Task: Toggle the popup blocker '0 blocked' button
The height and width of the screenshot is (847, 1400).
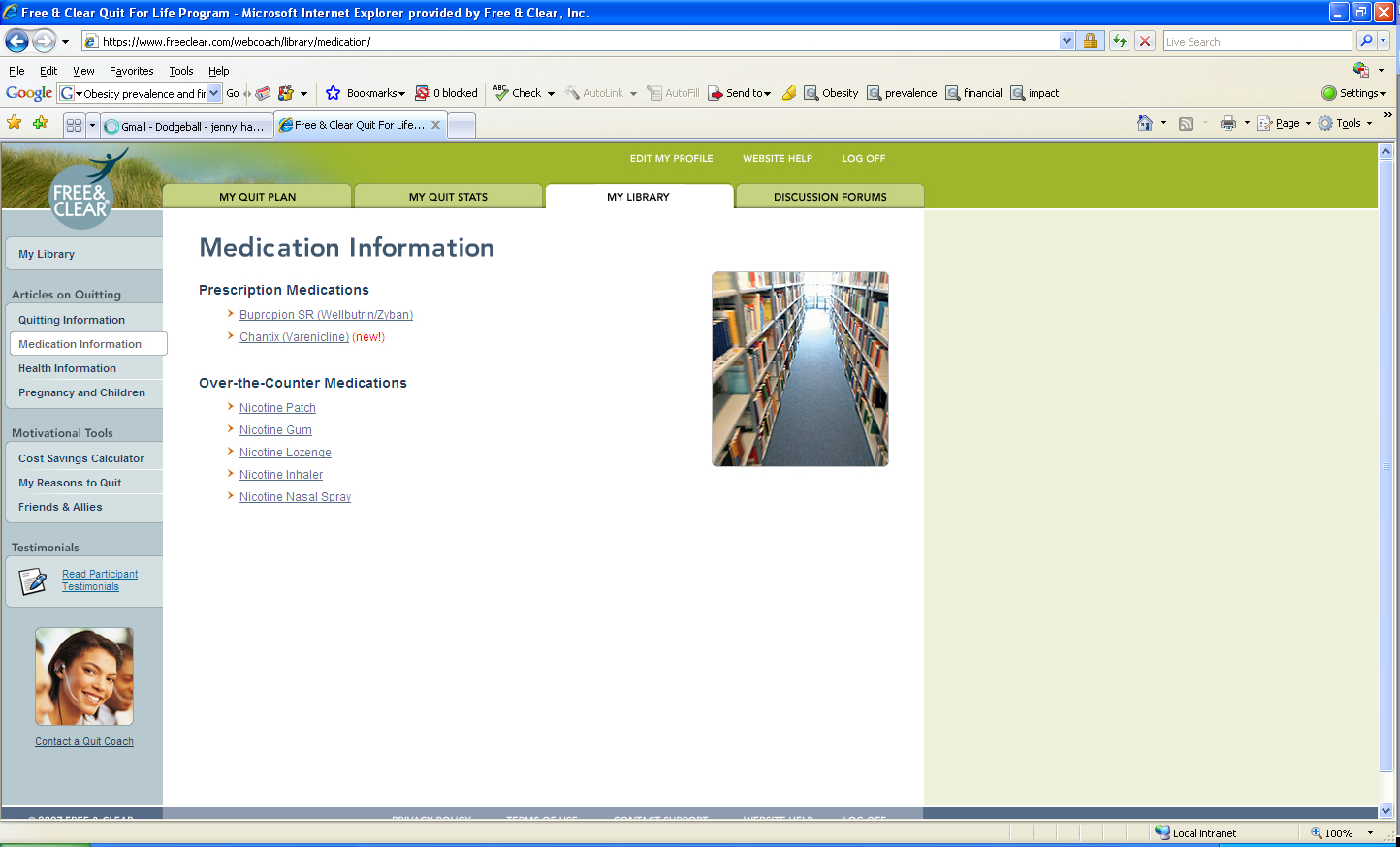Action: point(447,93)
